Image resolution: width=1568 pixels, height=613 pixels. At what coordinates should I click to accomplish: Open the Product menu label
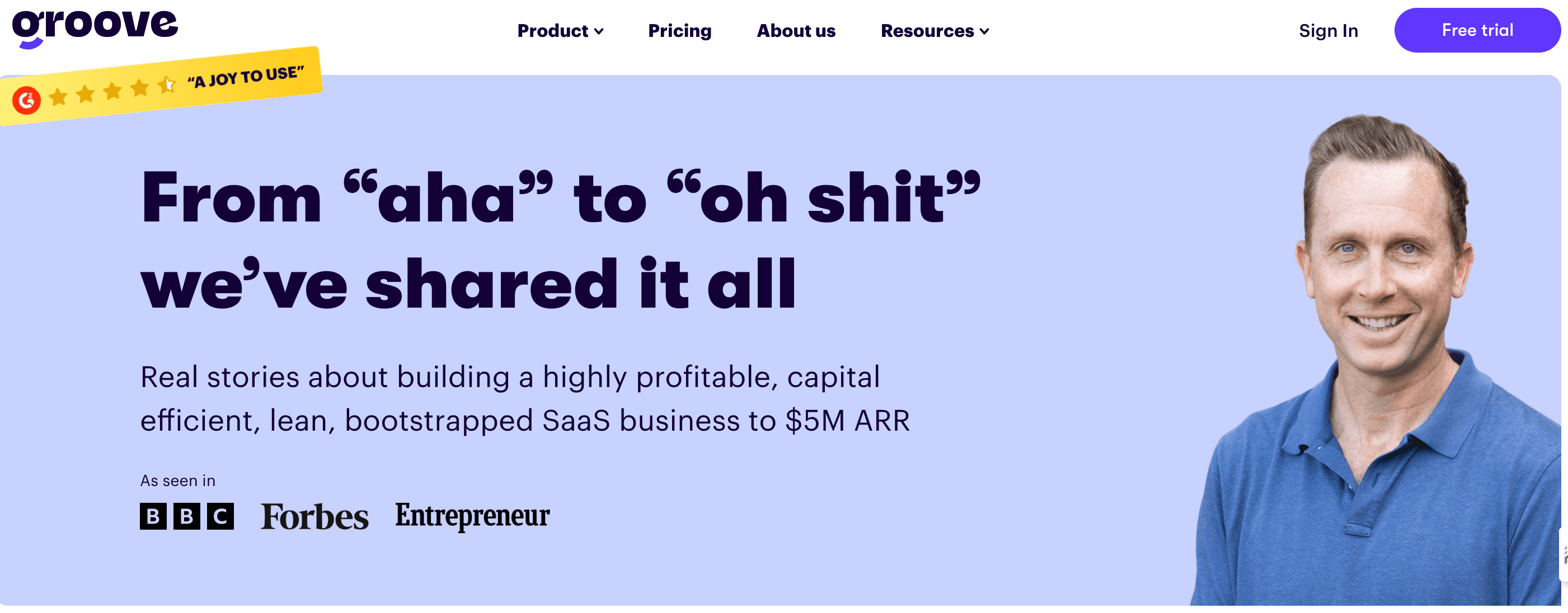[x=552, y=31]
